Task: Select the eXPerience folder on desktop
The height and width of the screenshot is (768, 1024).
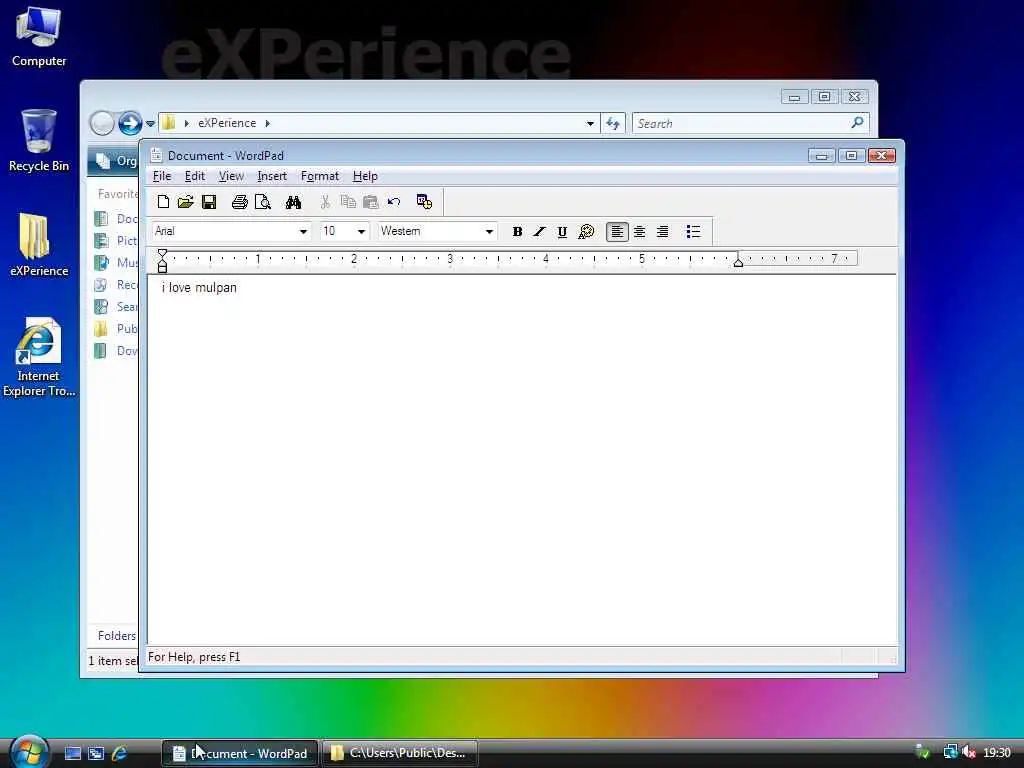Action: point(39,245)
